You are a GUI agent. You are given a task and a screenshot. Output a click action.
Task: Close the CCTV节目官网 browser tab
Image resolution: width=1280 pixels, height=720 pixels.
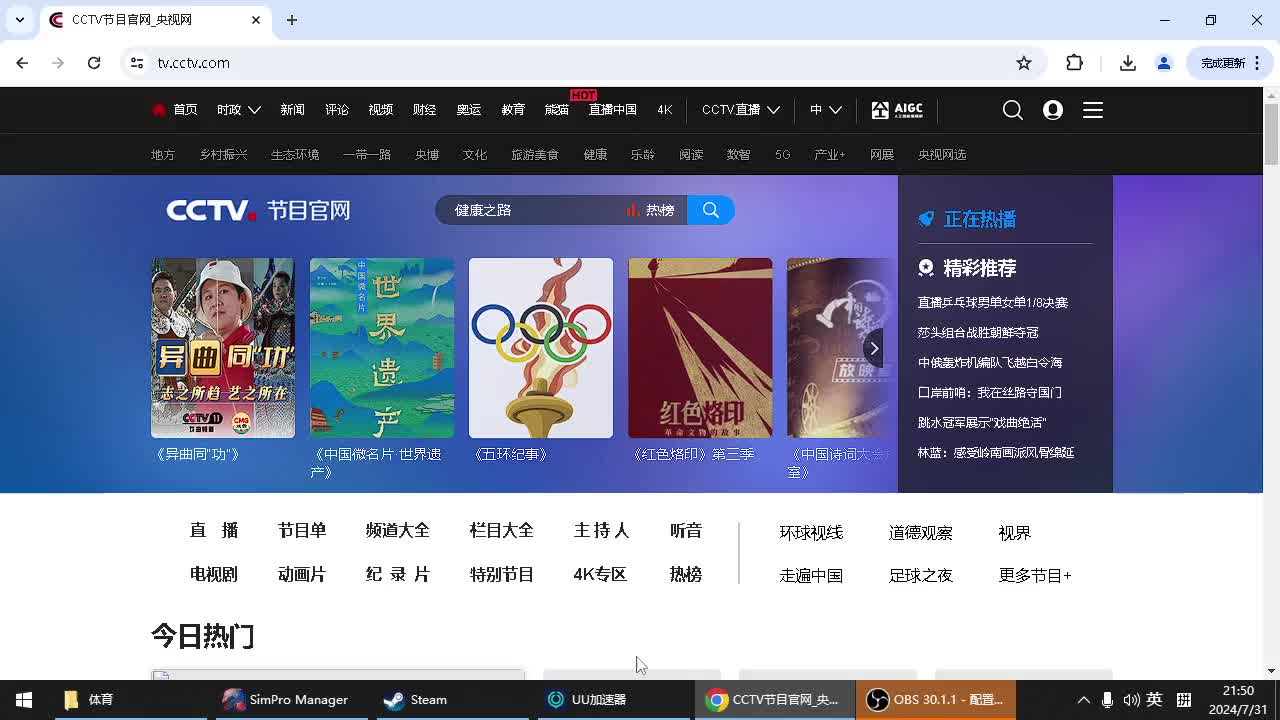pos(256,20)
